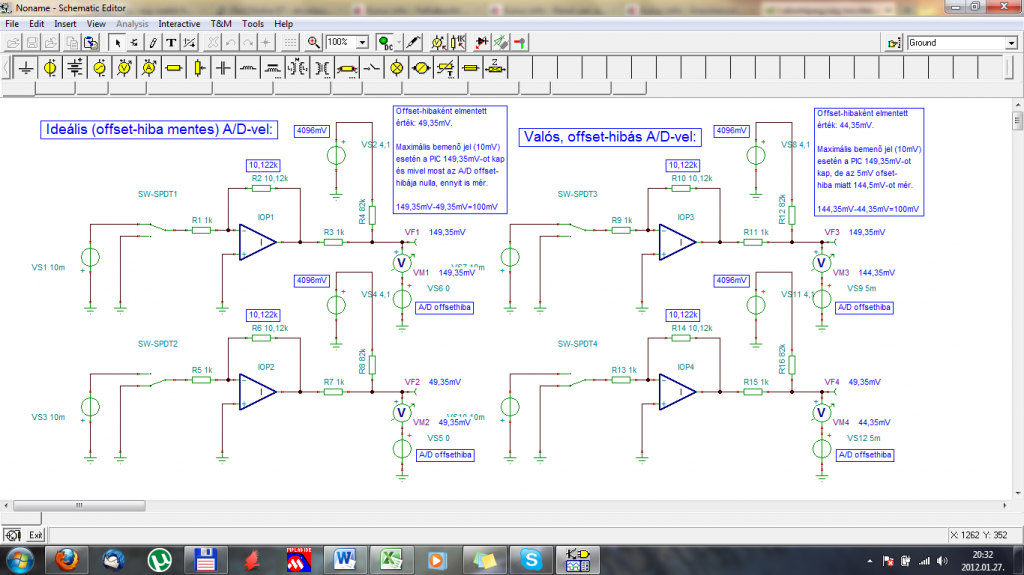The width and height of the screenshot is (1024, 575).
Task: Toggle DC interactive mode button
Action: (385, 42)
